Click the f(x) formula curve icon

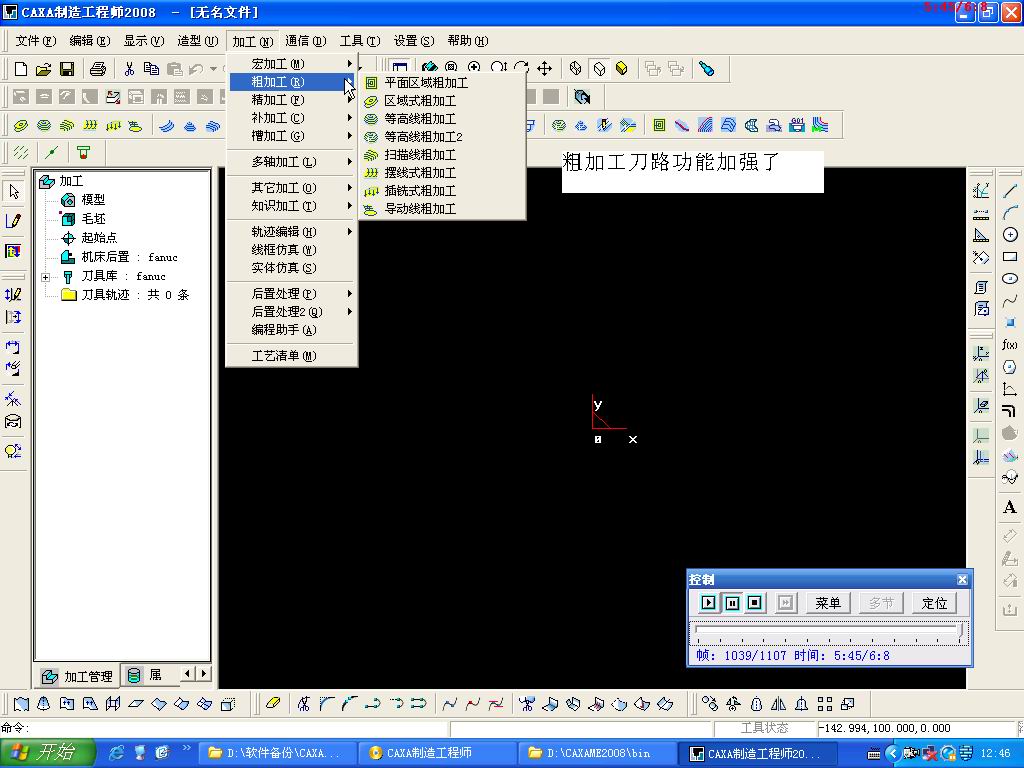coord(1010,345)
